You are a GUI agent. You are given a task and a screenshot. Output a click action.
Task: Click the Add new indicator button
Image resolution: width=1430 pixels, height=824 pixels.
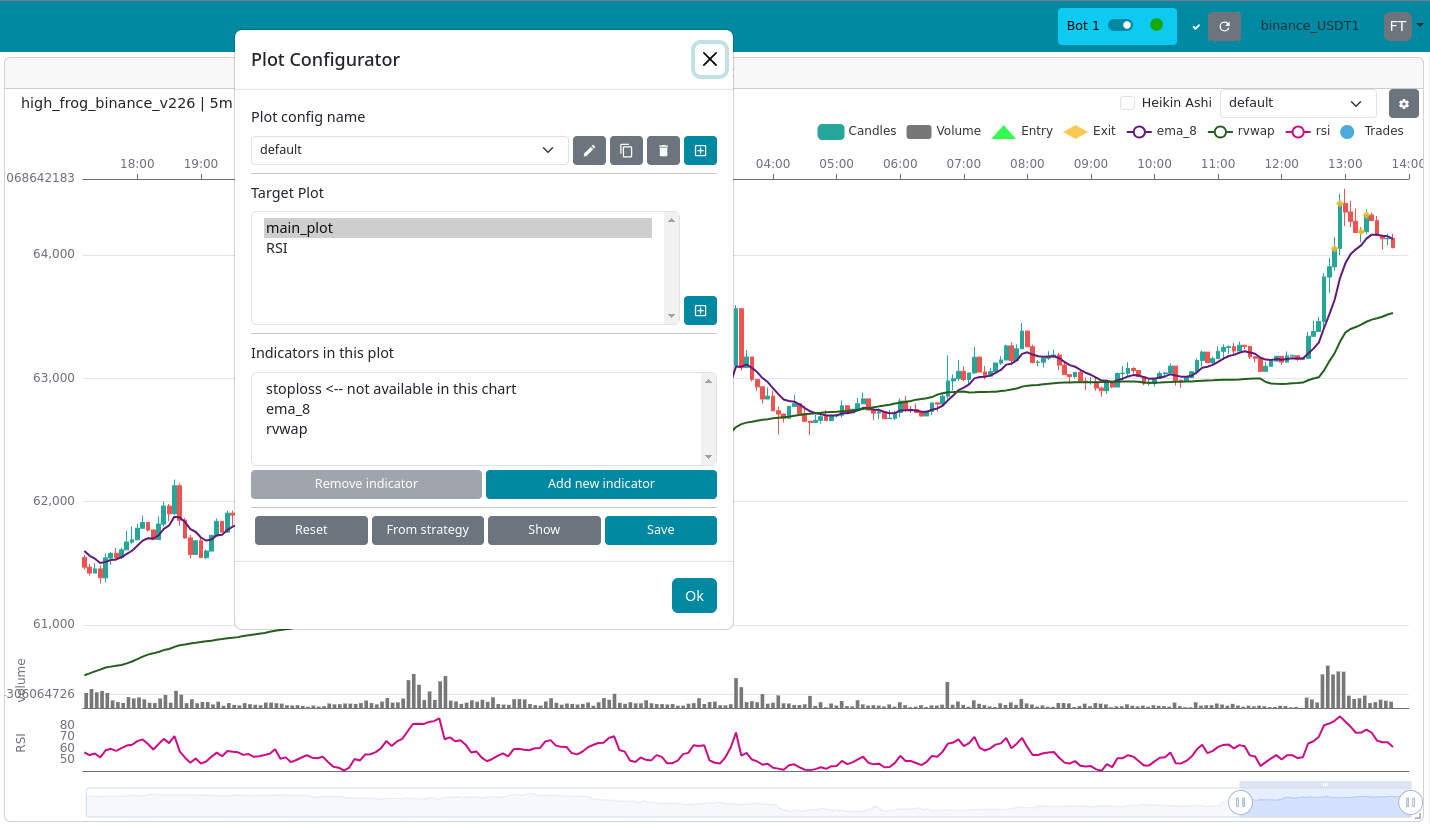pos(601,484)
